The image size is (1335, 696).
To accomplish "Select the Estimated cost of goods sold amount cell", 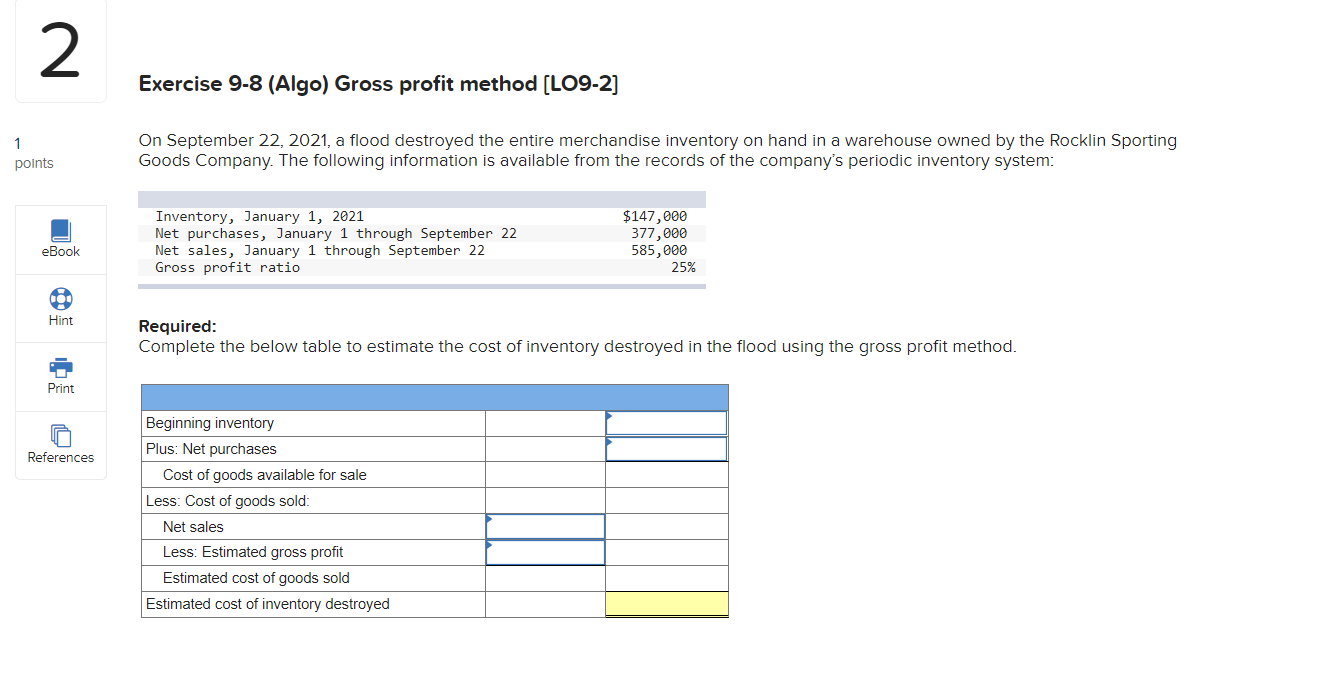I will tap(665, 578).
